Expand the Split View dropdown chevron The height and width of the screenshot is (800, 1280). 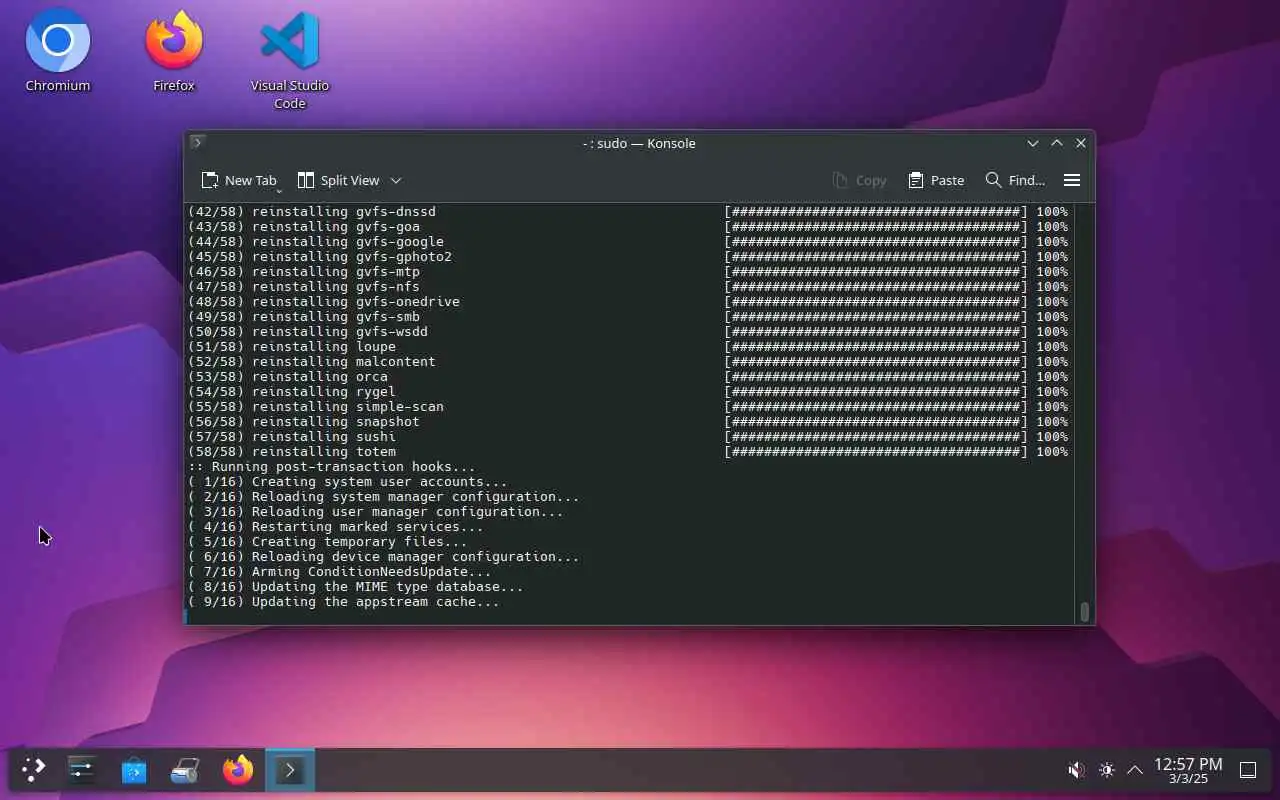tap(396, 180)
